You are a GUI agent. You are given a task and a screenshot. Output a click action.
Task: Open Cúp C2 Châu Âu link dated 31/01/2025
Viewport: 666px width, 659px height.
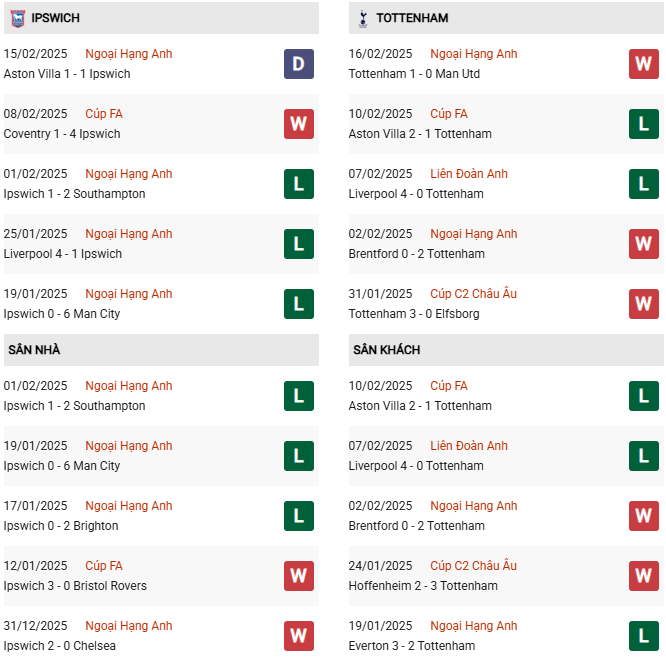pos(474,294)
